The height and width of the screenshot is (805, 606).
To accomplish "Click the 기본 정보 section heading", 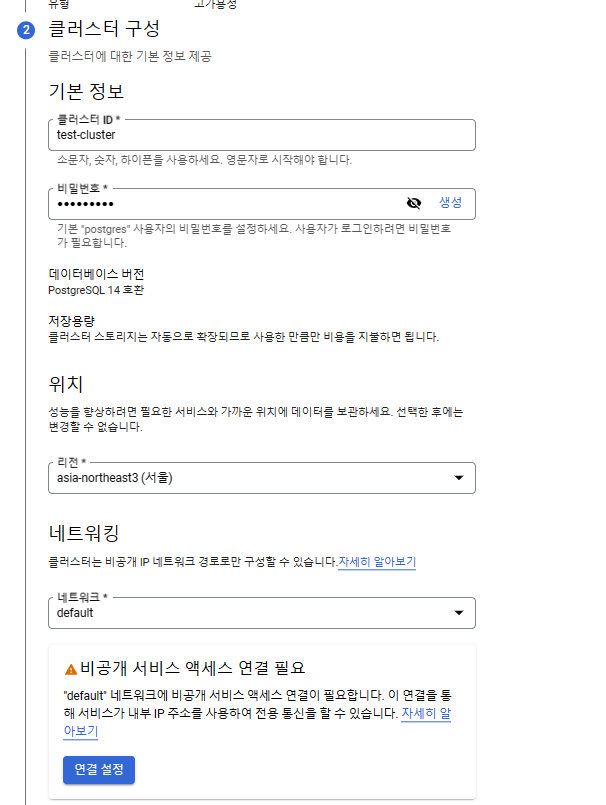I will coord(86,92).
